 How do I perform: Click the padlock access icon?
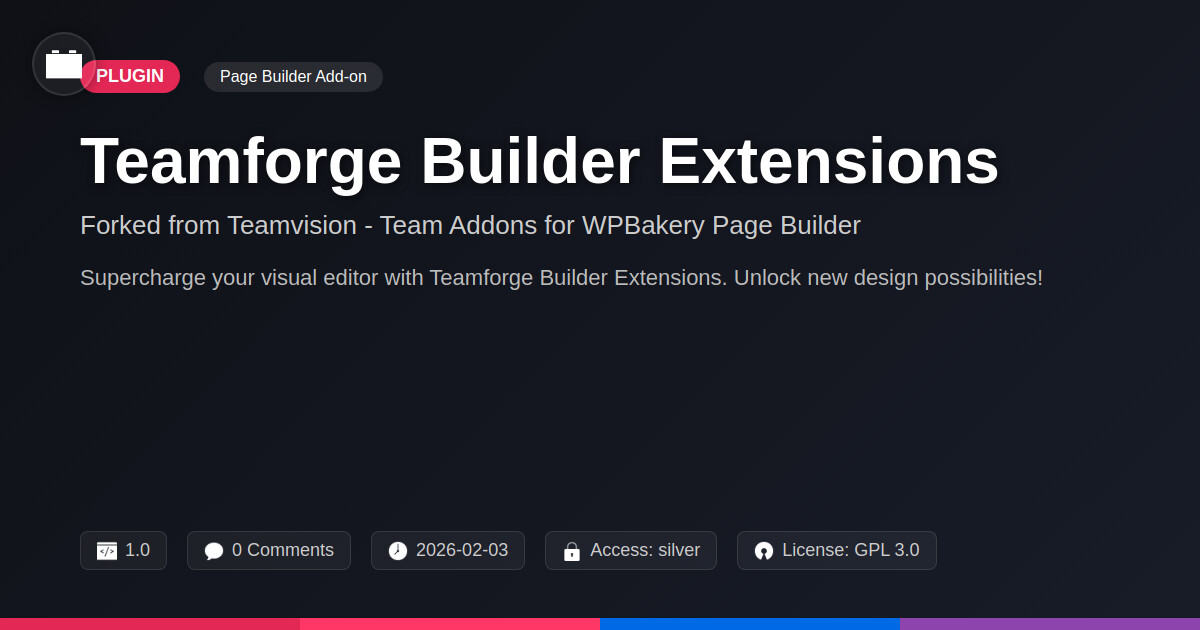[x=572, y=551]
